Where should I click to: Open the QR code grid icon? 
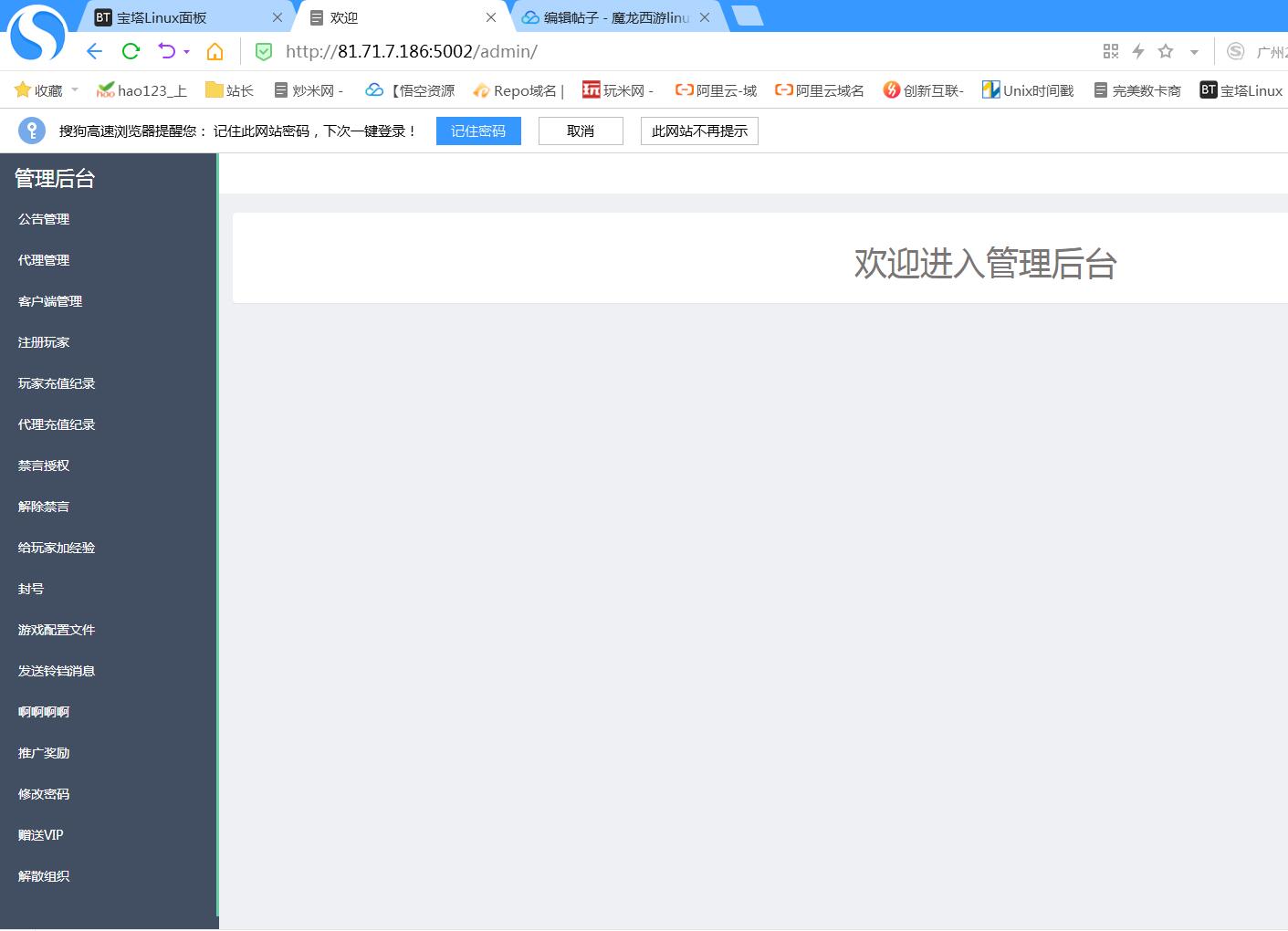[x=1111, y=51]
